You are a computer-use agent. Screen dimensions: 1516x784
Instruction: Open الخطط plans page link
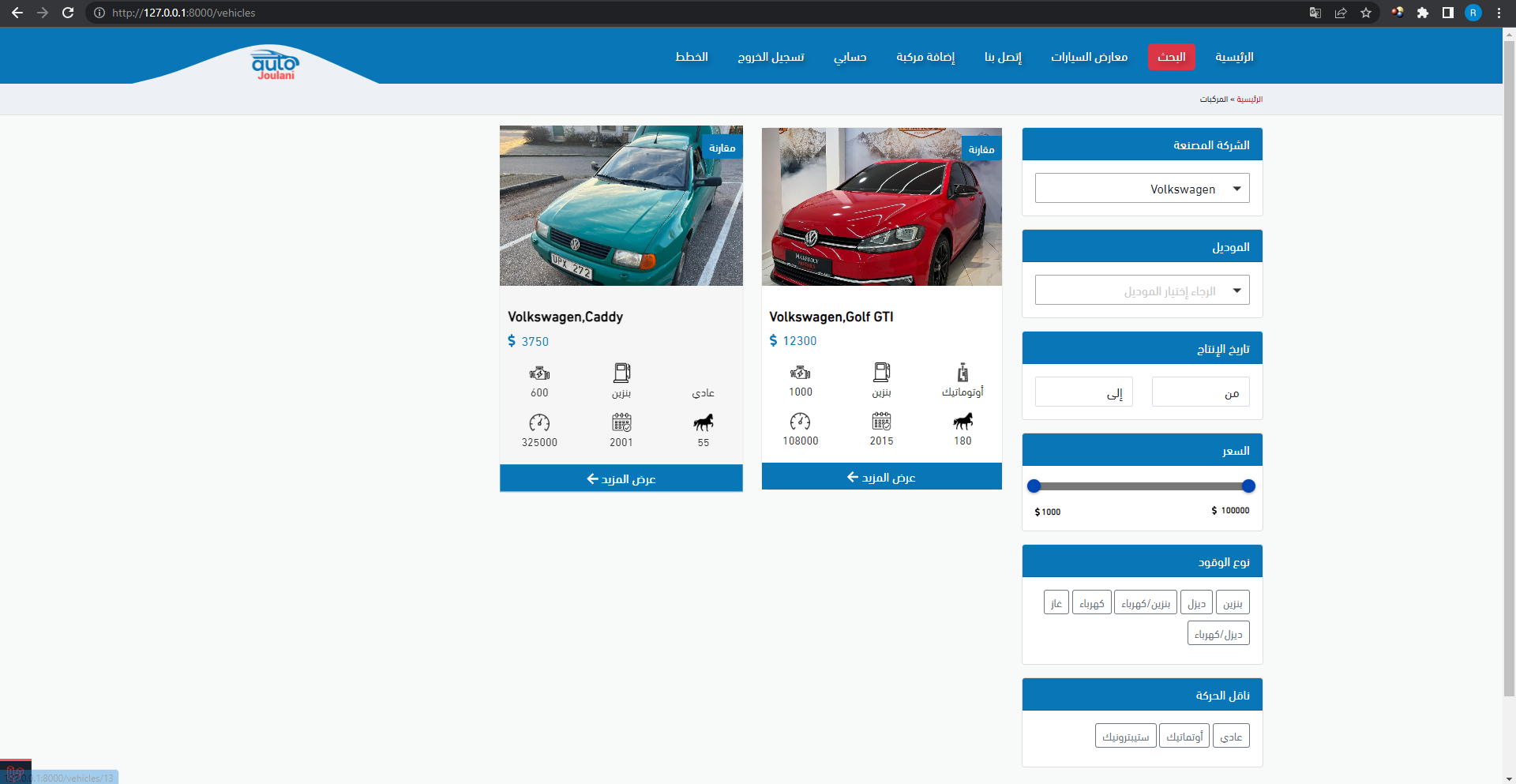(x=692, y=57)
